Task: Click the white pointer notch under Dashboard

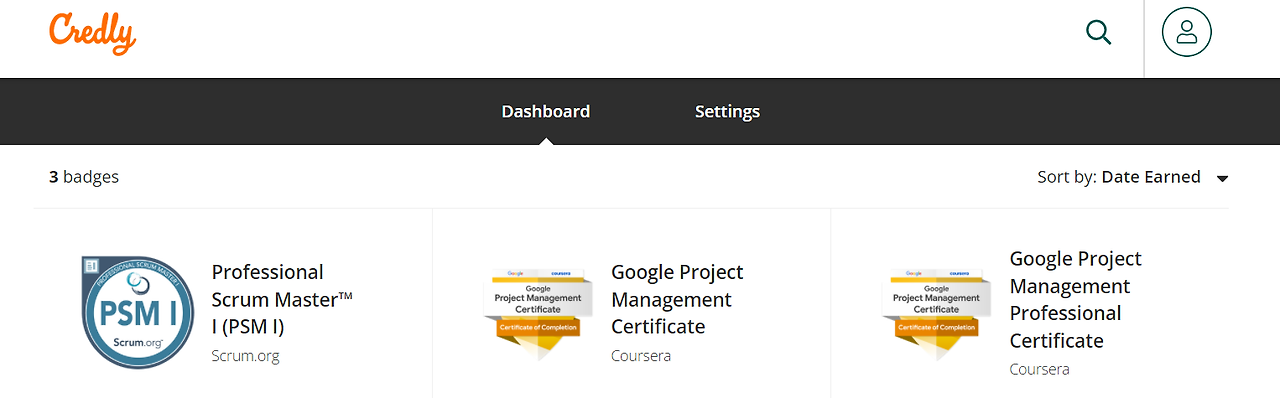Action: pyautogui.click(x=546, y=140)
